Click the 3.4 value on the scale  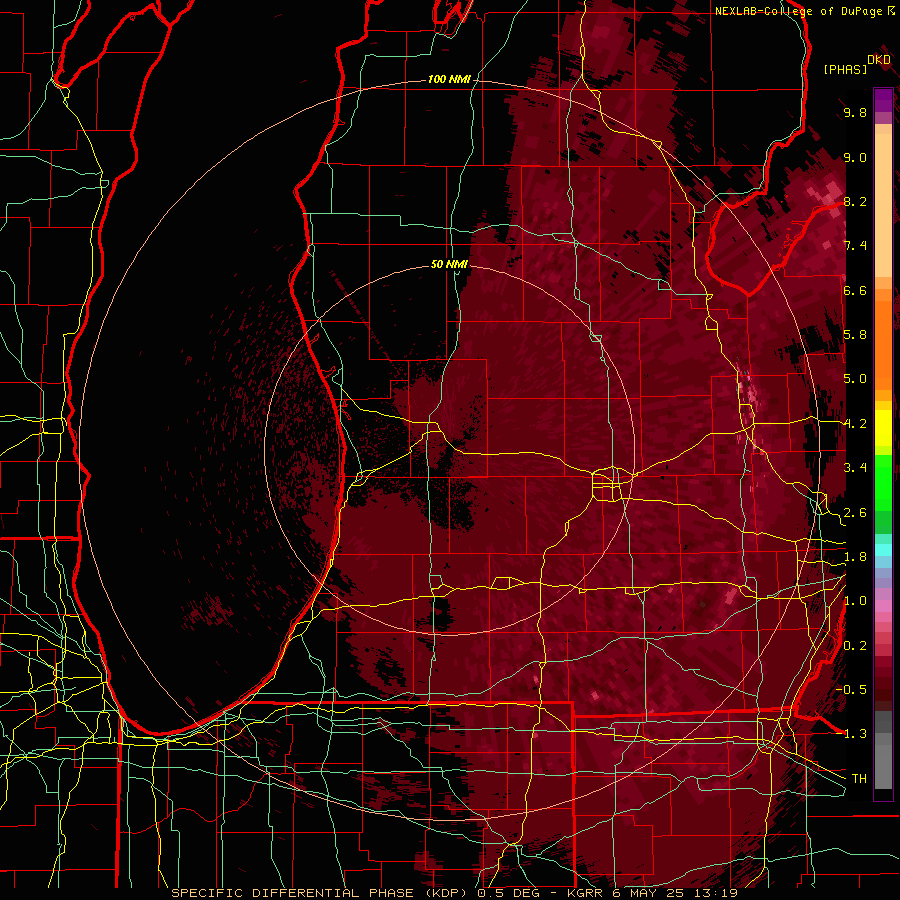click(855, 467)
